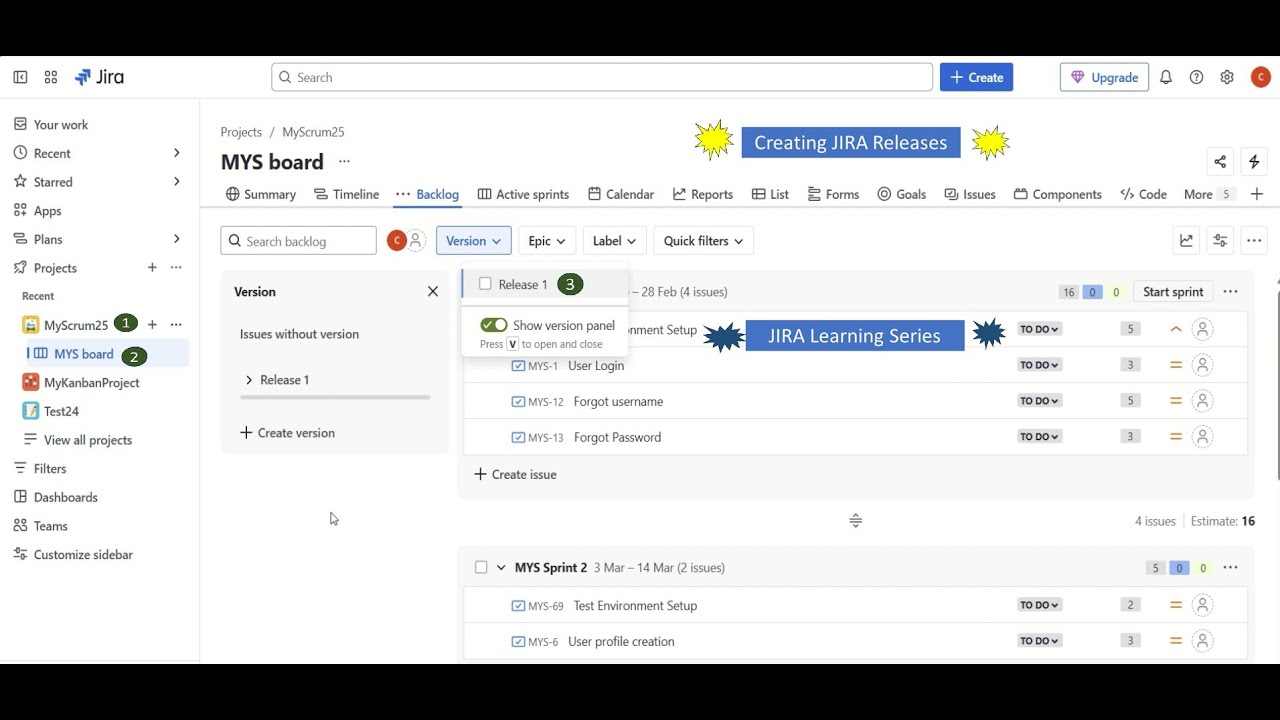Screen dimensions: 1280x720
Task: Close the Version panel
Action: click(x=433, y=291)
